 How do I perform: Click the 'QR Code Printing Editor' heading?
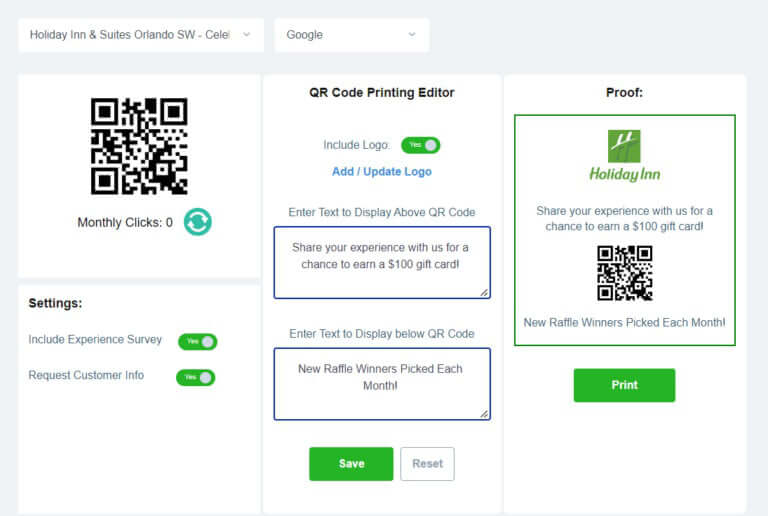[382, 93]
